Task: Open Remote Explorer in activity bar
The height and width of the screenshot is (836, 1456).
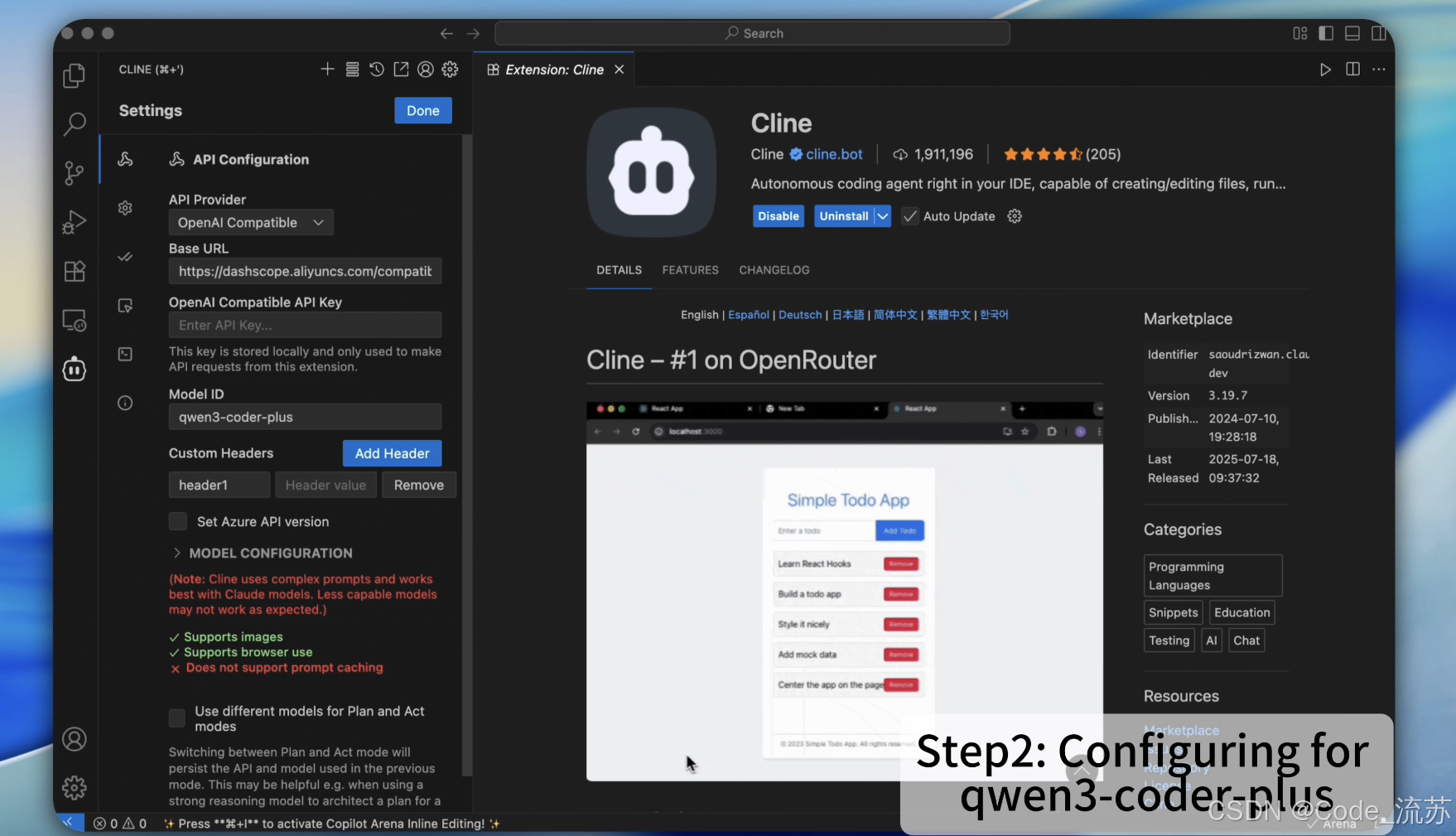Action: point(75,320)
